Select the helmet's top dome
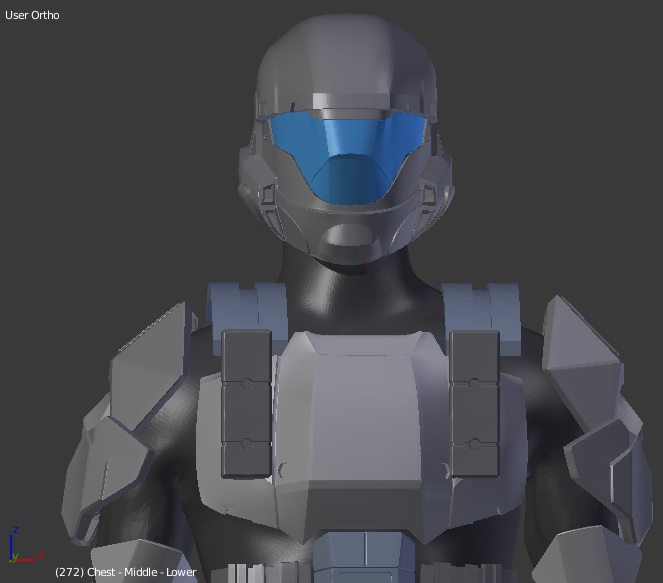This screenshot has width=663, height=583. 347,59
